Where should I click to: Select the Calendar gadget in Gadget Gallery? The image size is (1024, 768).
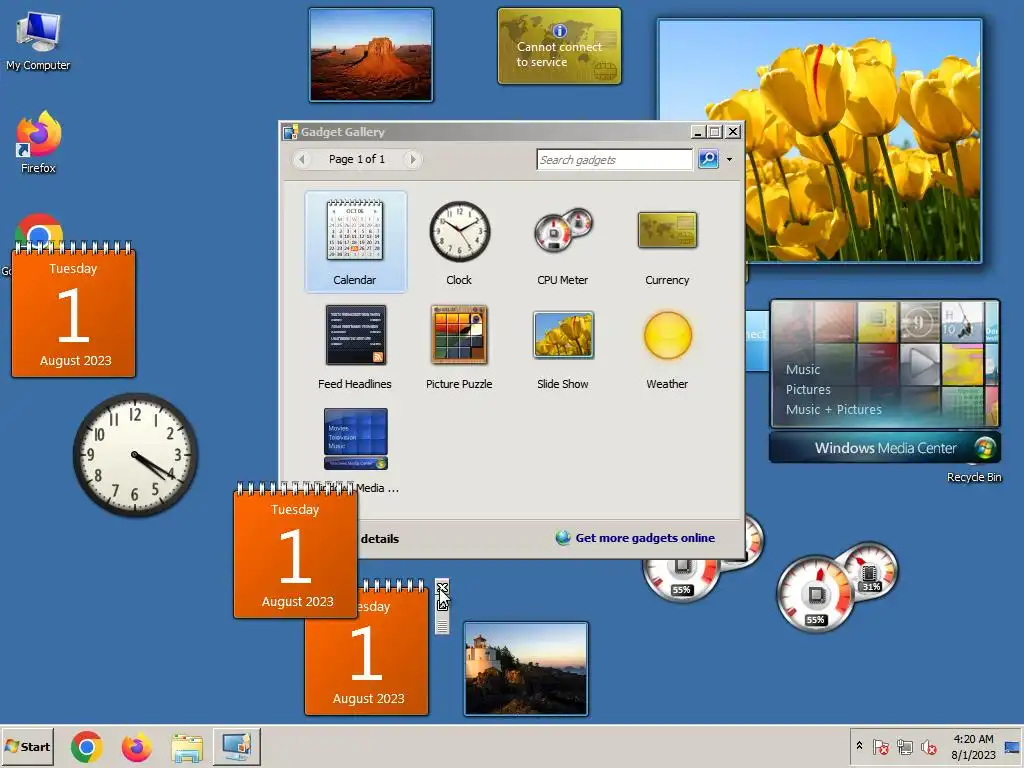click(x=355, y=242)
